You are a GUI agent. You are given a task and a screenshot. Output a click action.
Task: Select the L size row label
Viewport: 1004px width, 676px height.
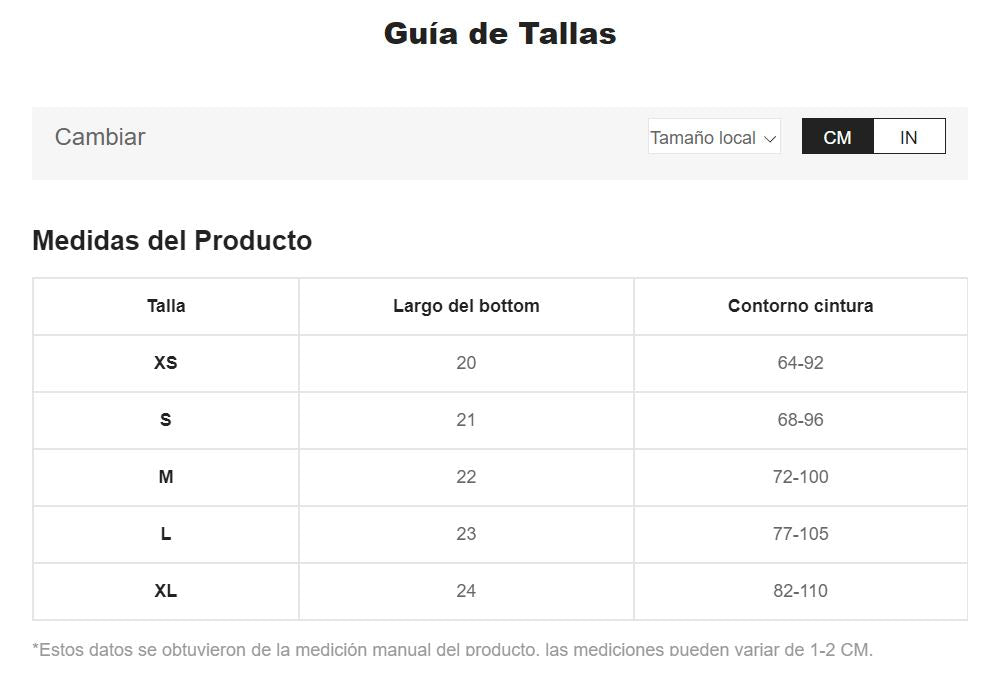coord(166,534)
